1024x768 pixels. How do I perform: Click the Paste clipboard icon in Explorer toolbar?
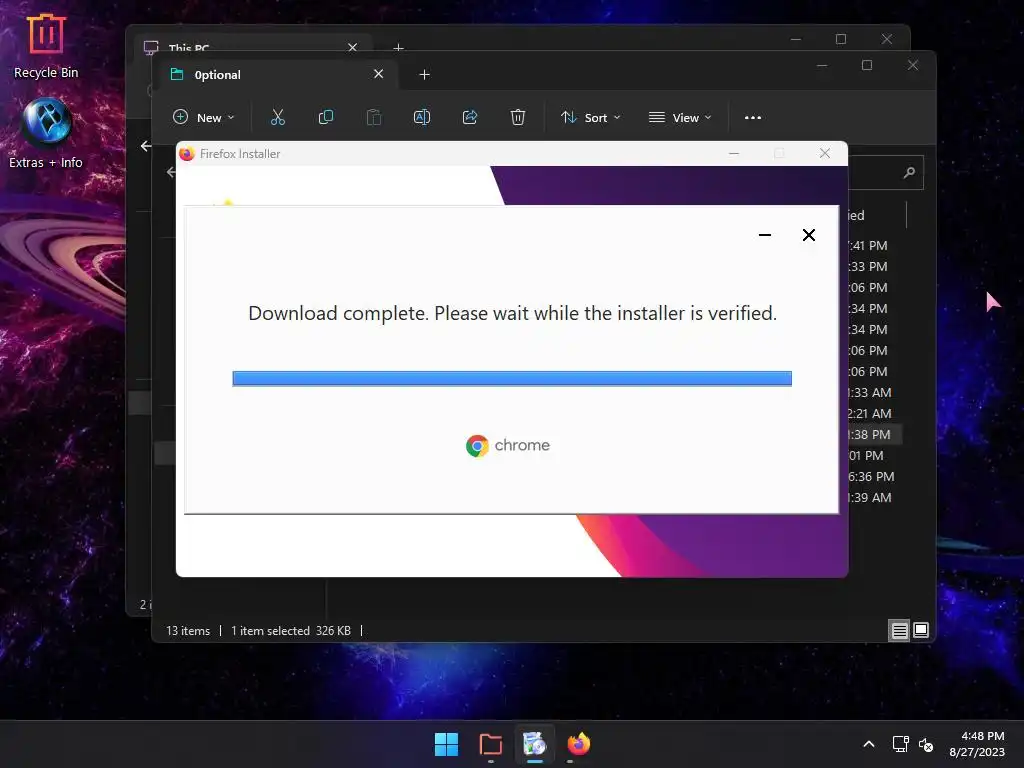tap(374, 118)
